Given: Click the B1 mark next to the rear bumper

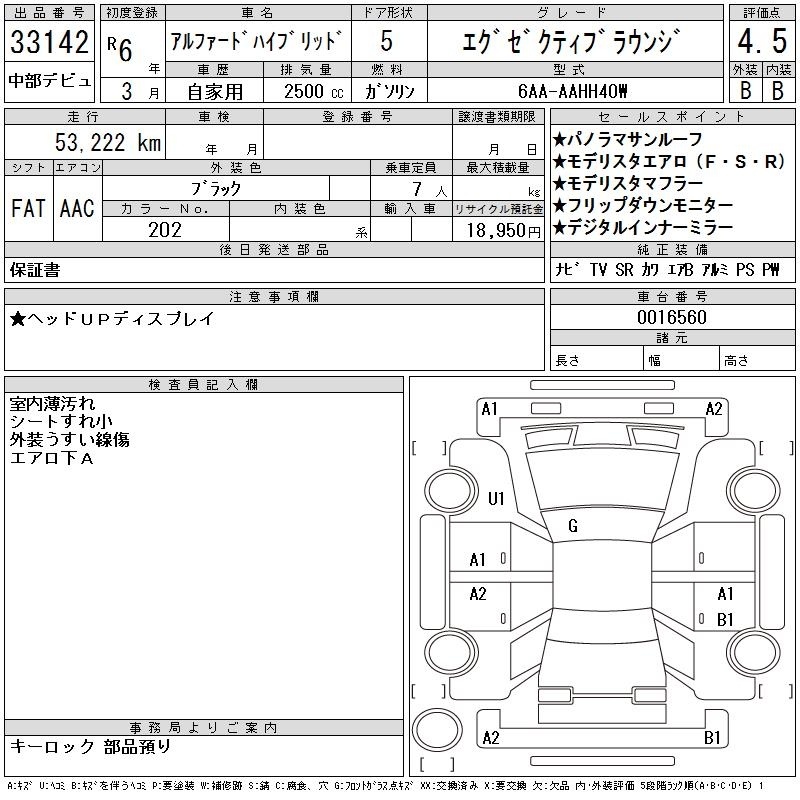Looking at the screenshot, I should pyautogui.click(x=712, y=738).
